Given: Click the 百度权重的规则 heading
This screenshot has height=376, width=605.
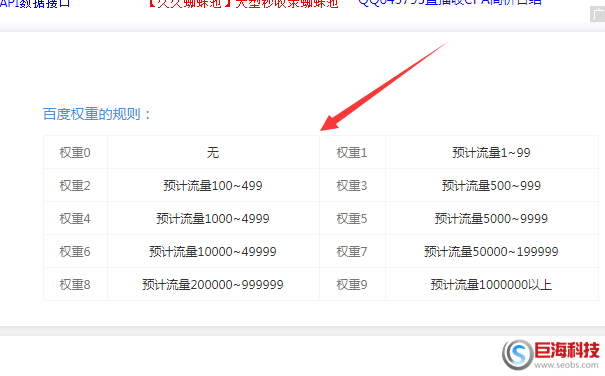Looking at the screenshot, I should [x=97, y=114].
